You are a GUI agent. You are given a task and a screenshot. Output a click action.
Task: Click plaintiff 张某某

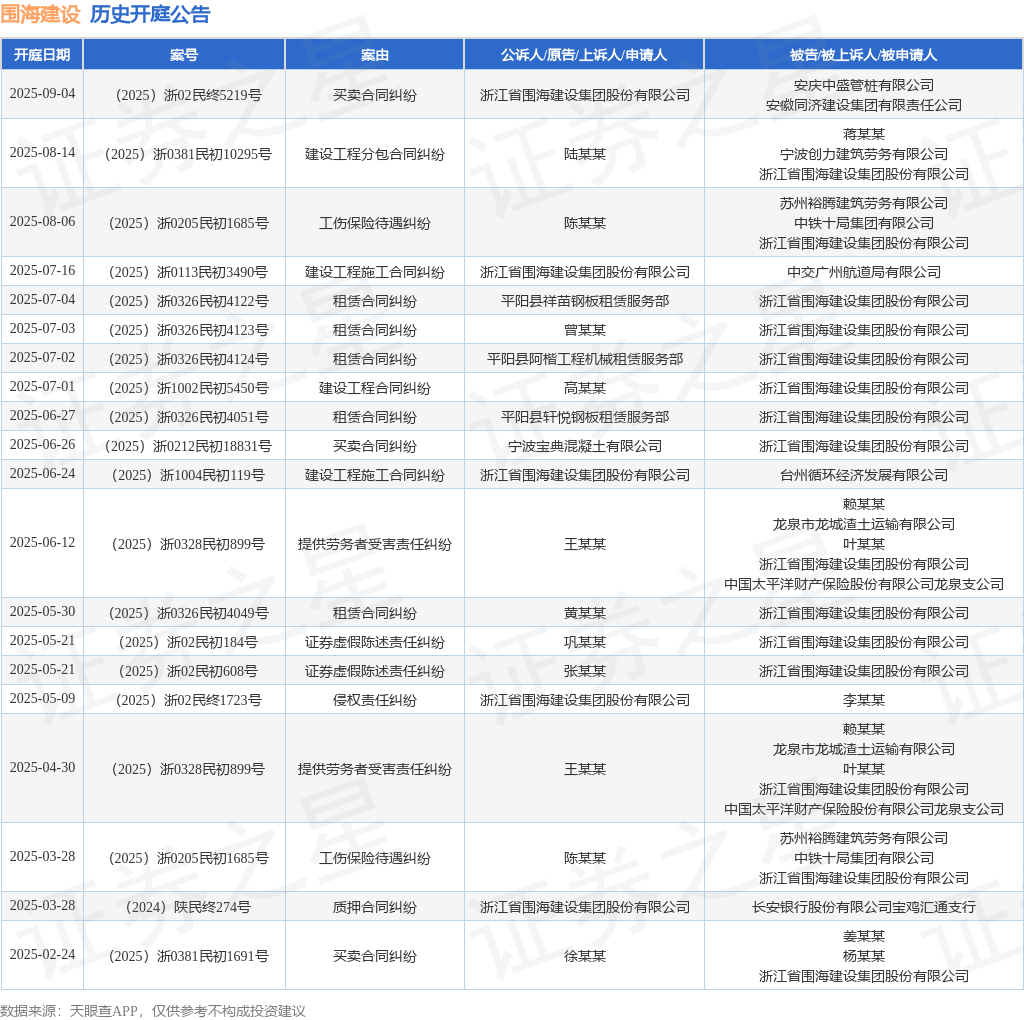coord(584,671)
